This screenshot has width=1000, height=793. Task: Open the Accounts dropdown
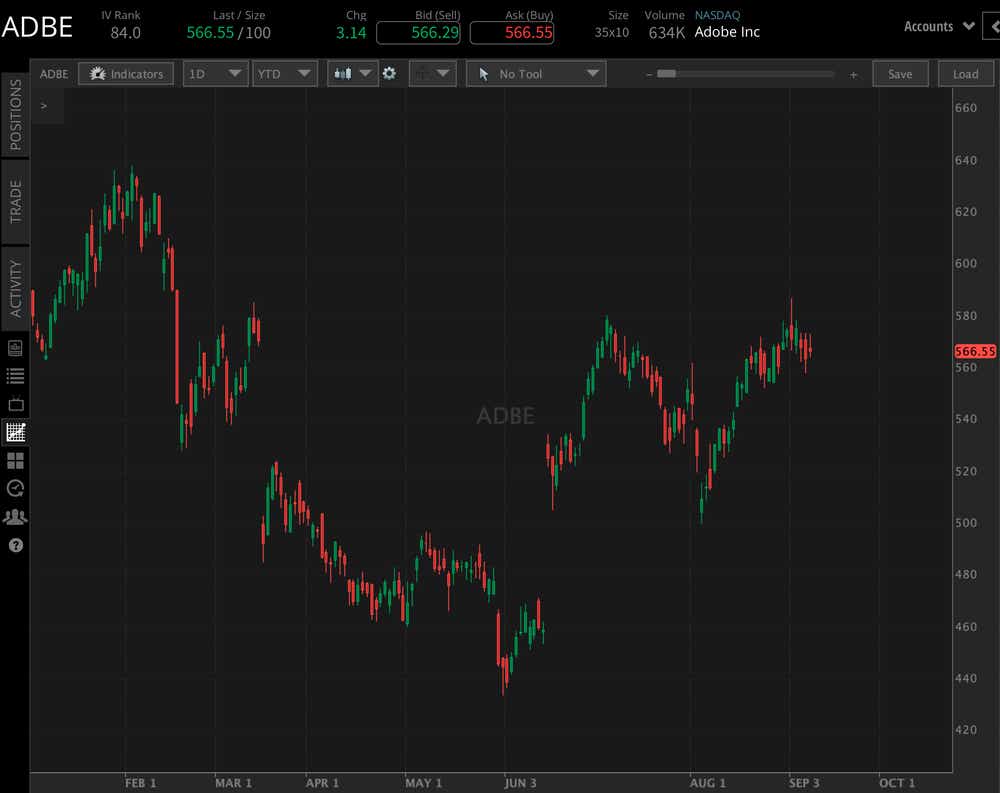tap(938, 26)
